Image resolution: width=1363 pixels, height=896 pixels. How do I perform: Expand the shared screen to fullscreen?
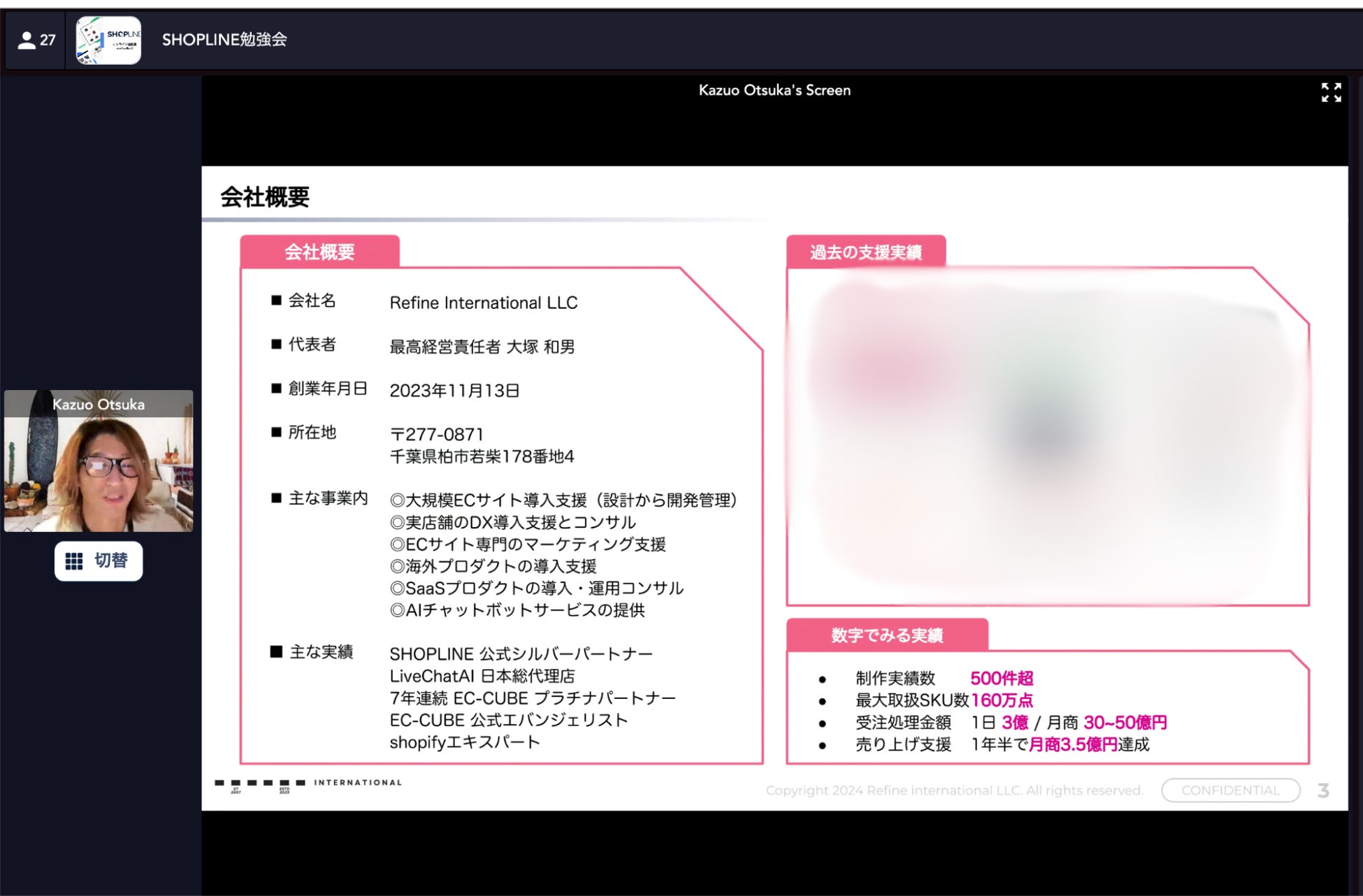click(1331, 92)
